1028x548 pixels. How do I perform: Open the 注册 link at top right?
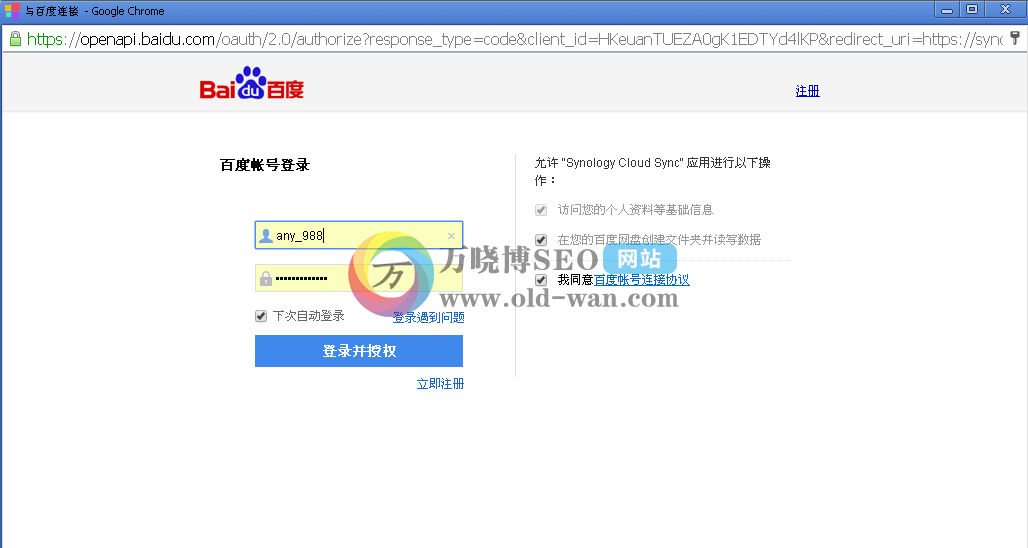pyautogui.click(x=808, y=91)
